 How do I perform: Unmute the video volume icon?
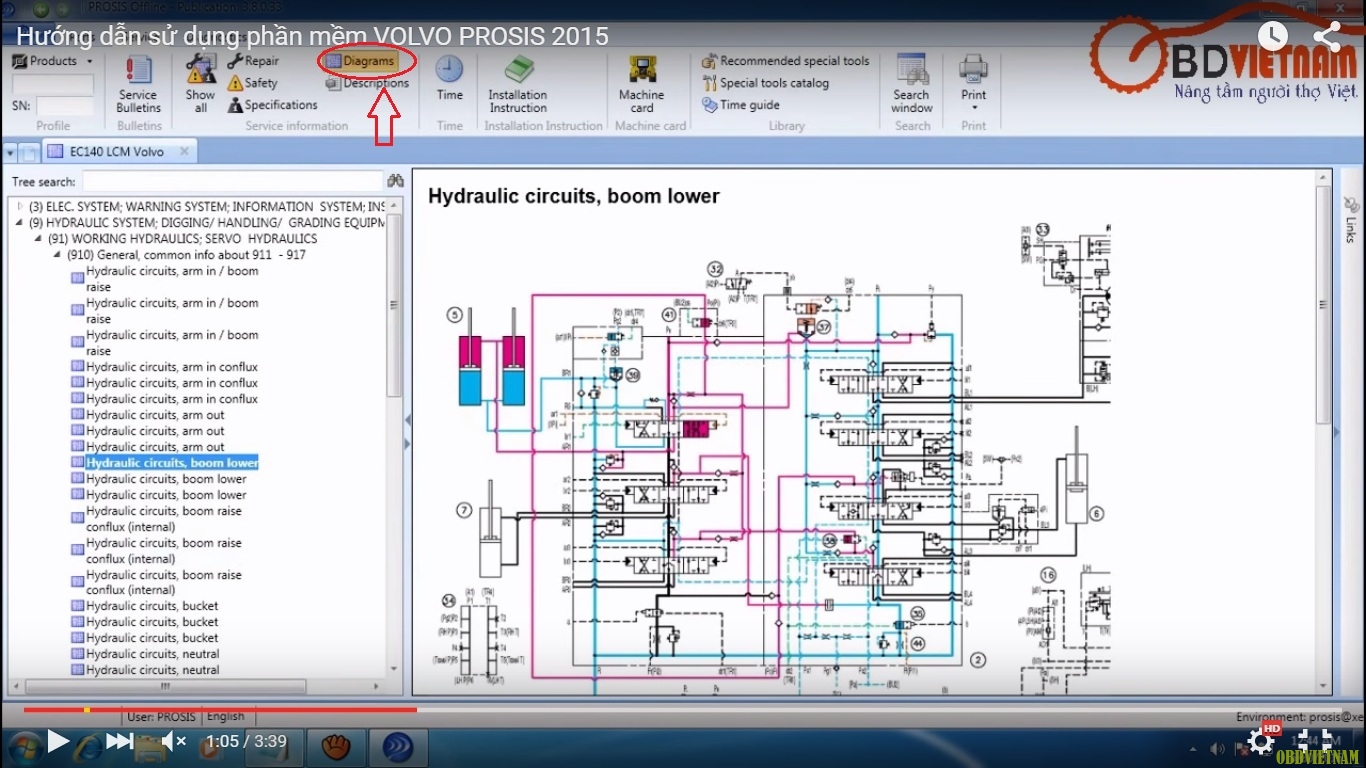coord(174,741)
